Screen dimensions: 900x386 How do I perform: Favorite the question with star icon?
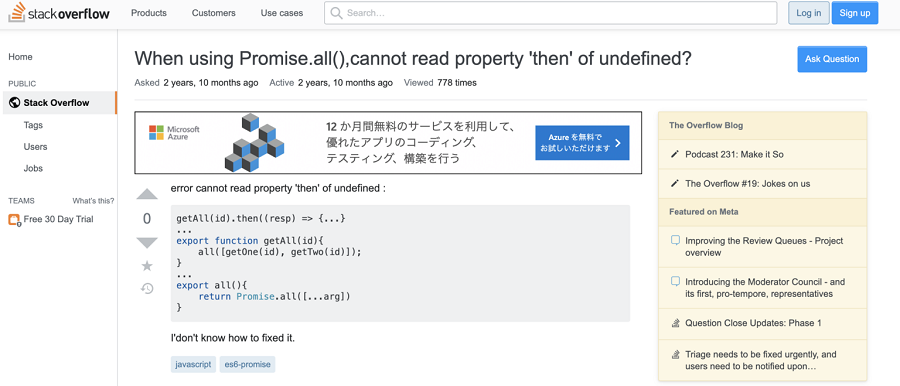(x=147, y=265)
